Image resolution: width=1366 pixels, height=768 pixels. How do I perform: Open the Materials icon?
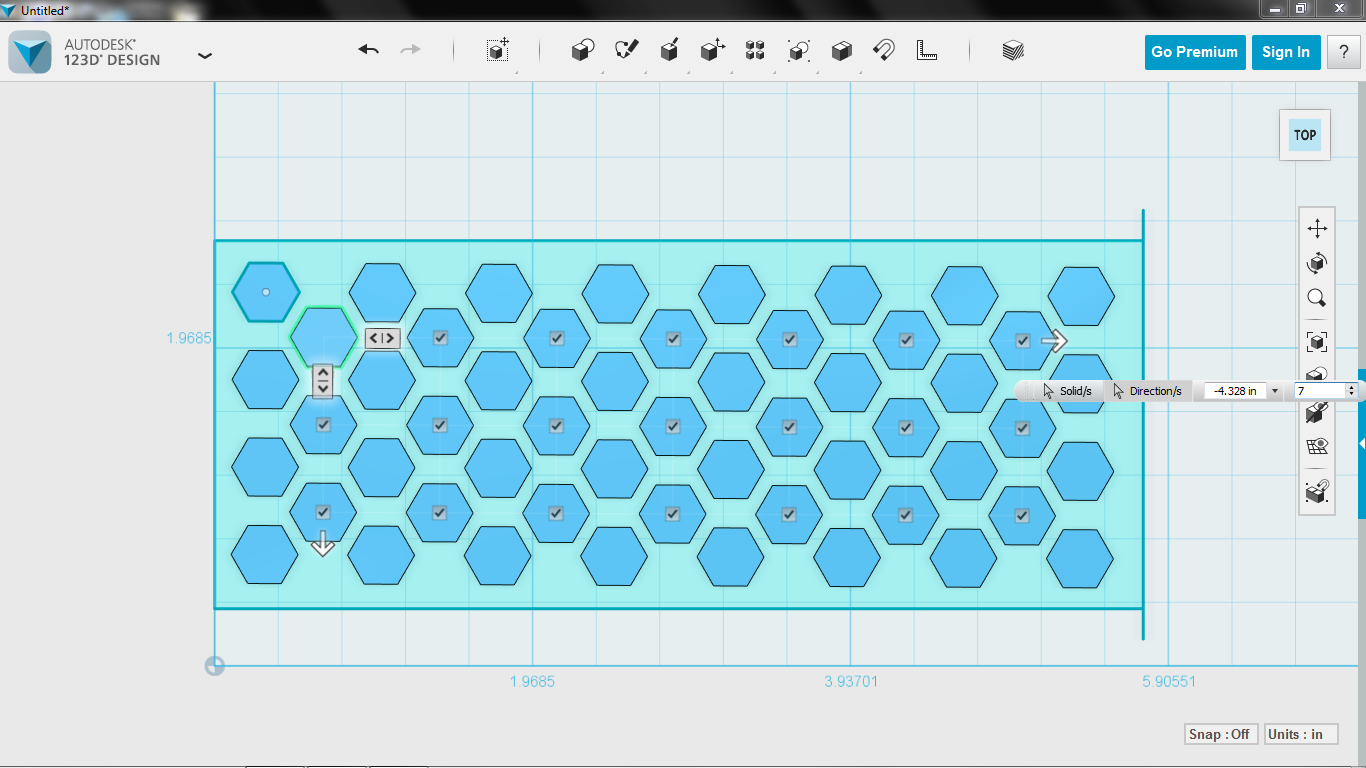pyautogui.click(x=1013, y=51)
